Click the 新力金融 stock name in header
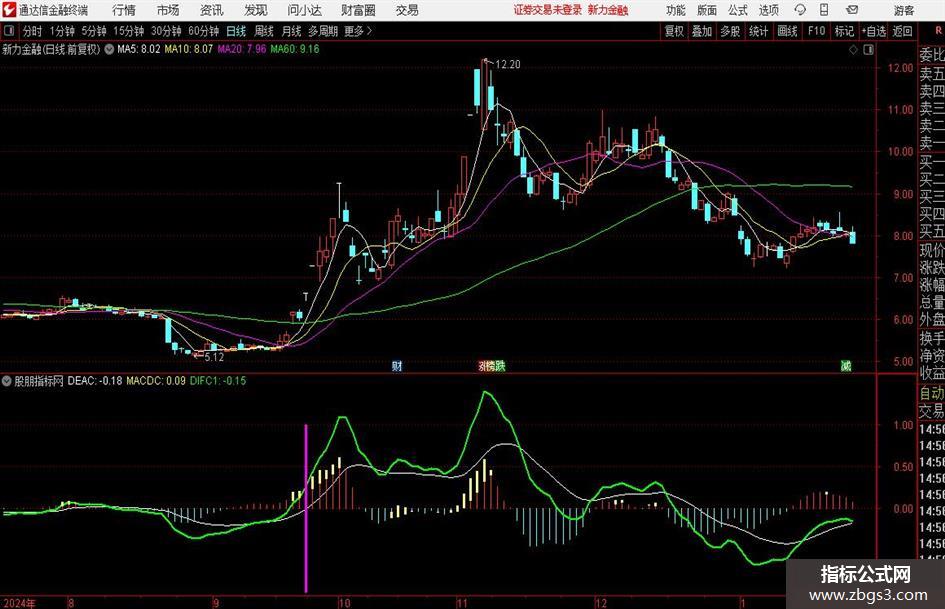 (608, 10)
